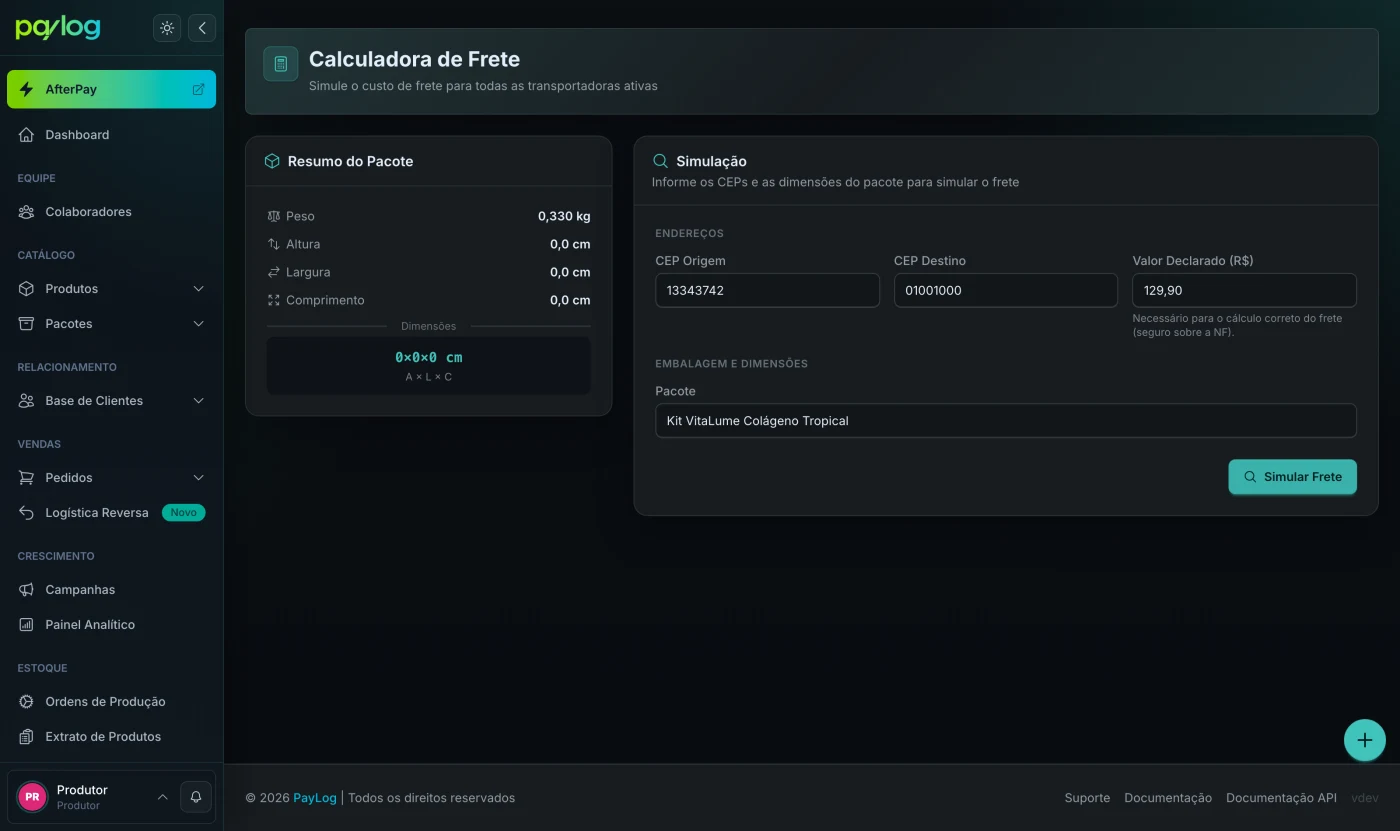Click the Pedidos shopping cart icon
Viewport: 1400px width, 831px height.
click(x=27, y=478)
